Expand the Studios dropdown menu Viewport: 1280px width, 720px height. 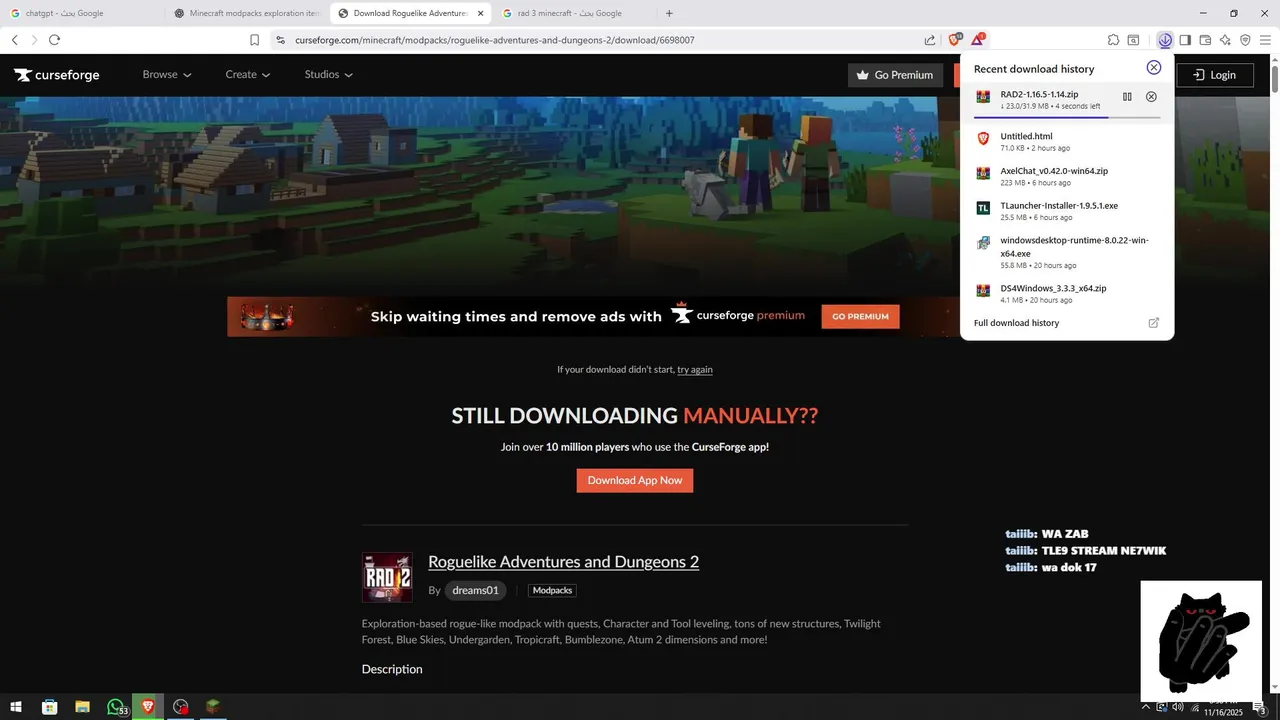point(329,75)
